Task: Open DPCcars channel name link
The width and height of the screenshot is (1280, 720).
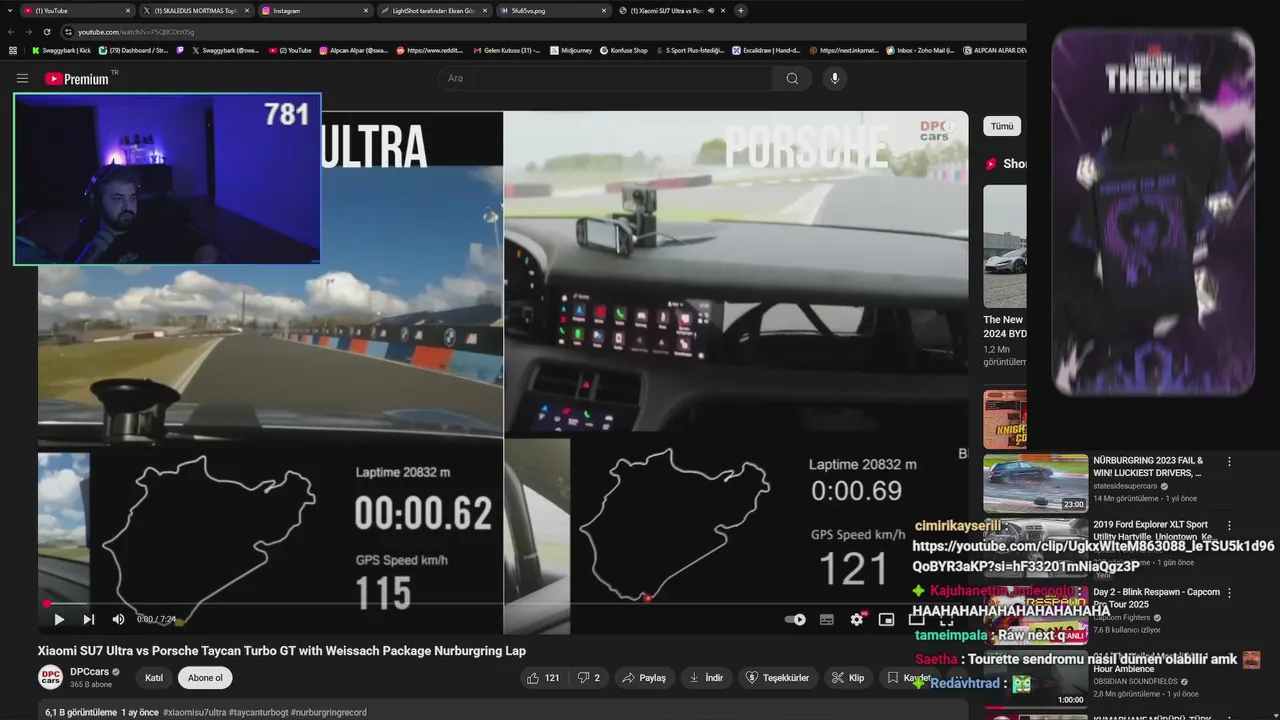Action: (x=89, y=672)
